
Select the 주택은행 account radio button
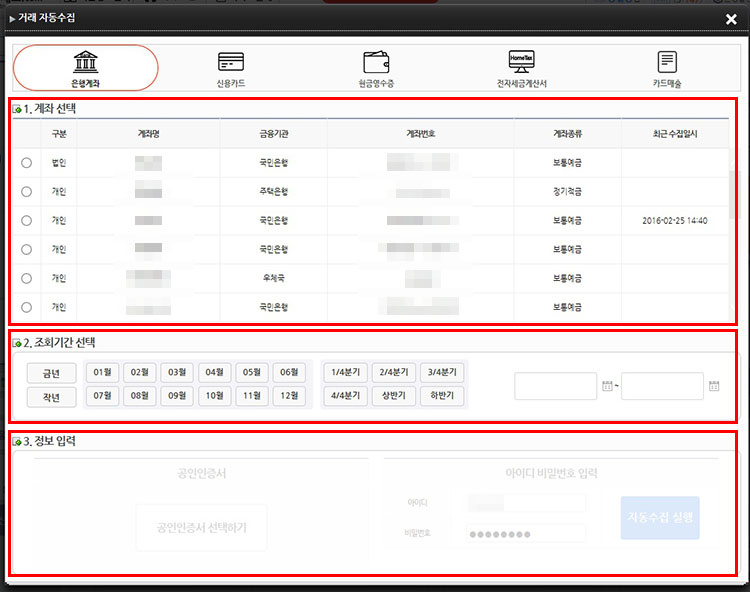[x=26, y=191]
